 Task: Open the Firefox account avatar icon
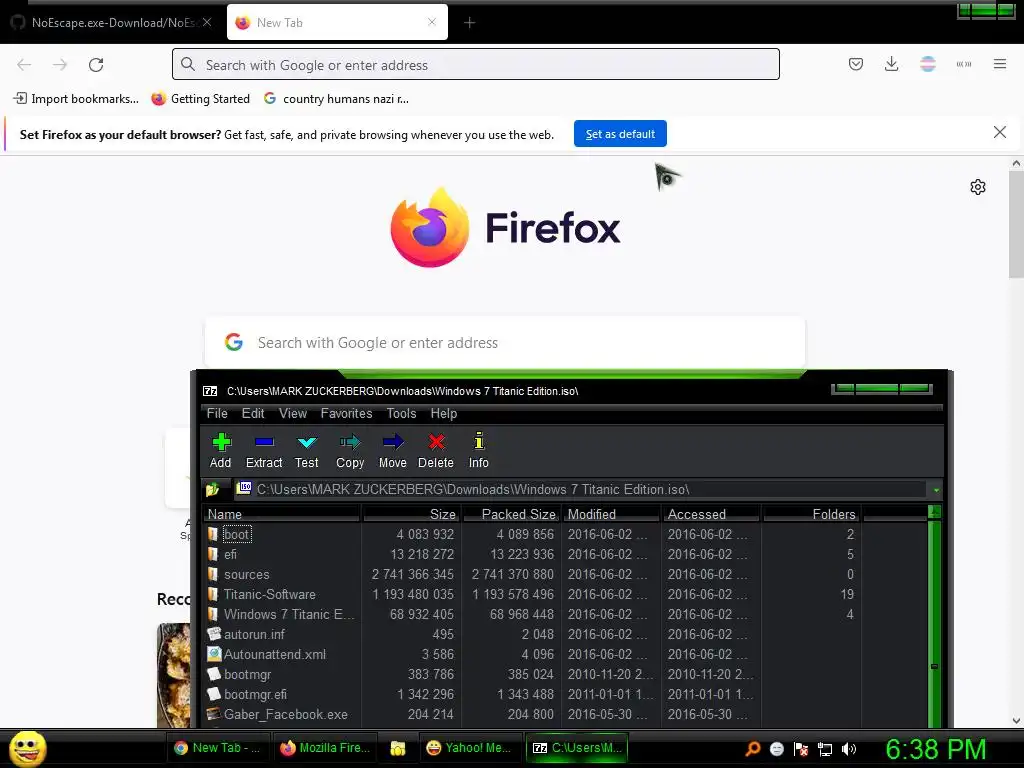pyautogui.click(x=927, y=64)
